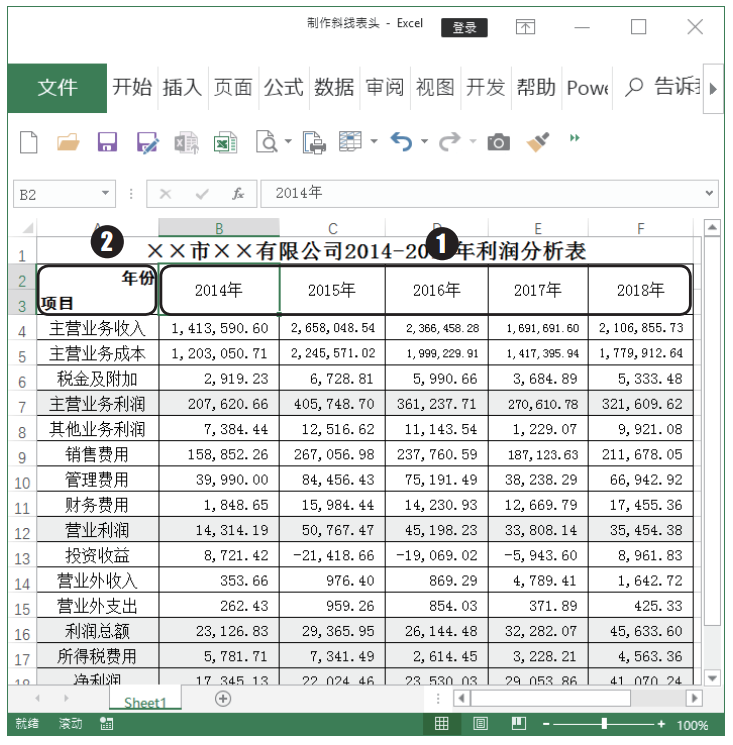
Task: Click the Format Painter brush icon
Action: click(538, 142)
